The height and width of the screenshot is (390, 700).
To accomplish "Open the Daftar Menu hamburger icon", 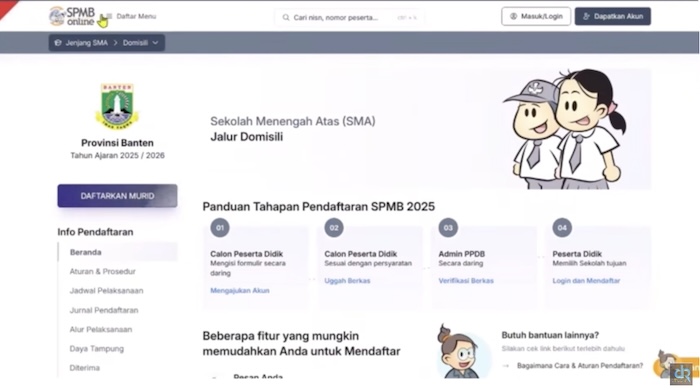I will pyautogui.click(x=109, y=16).
